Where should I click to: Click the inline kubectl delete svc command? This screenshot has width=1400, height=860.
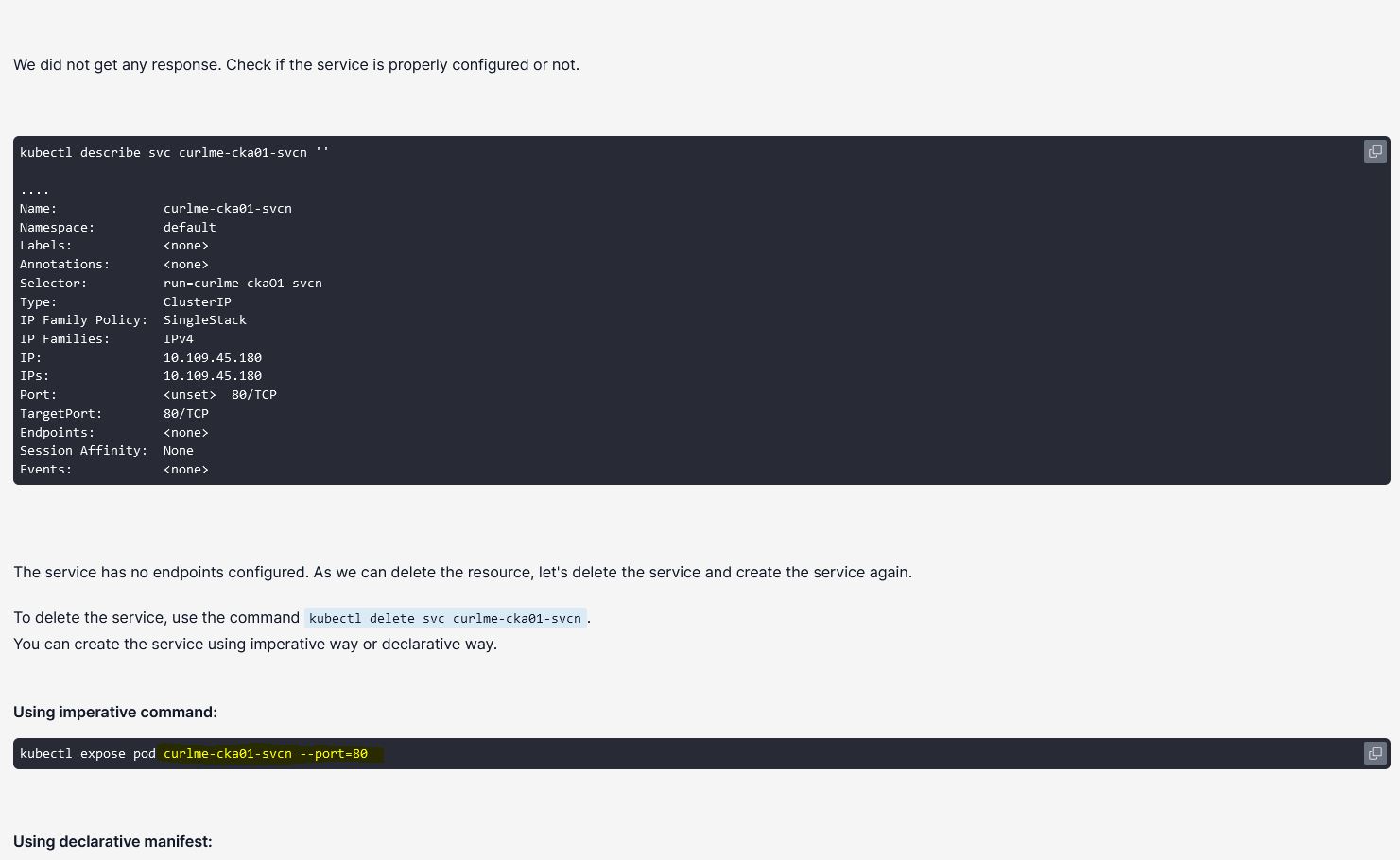pos(444,618)
